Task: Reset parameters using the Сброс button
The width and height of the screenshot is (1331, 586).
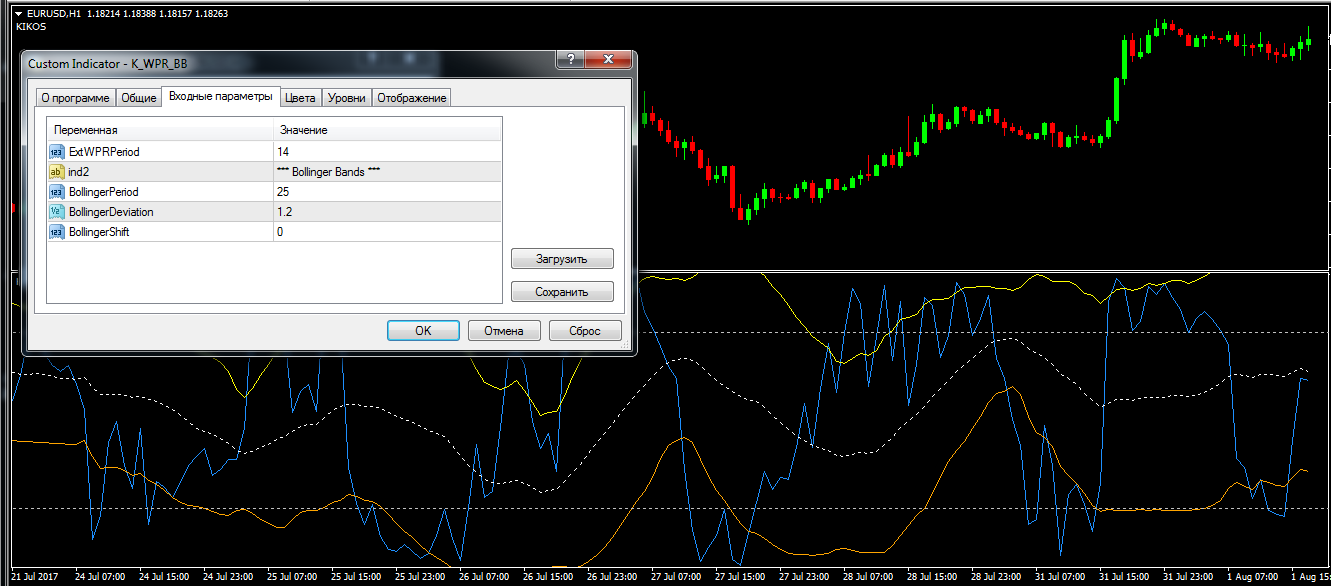Action: pos(585,331)
